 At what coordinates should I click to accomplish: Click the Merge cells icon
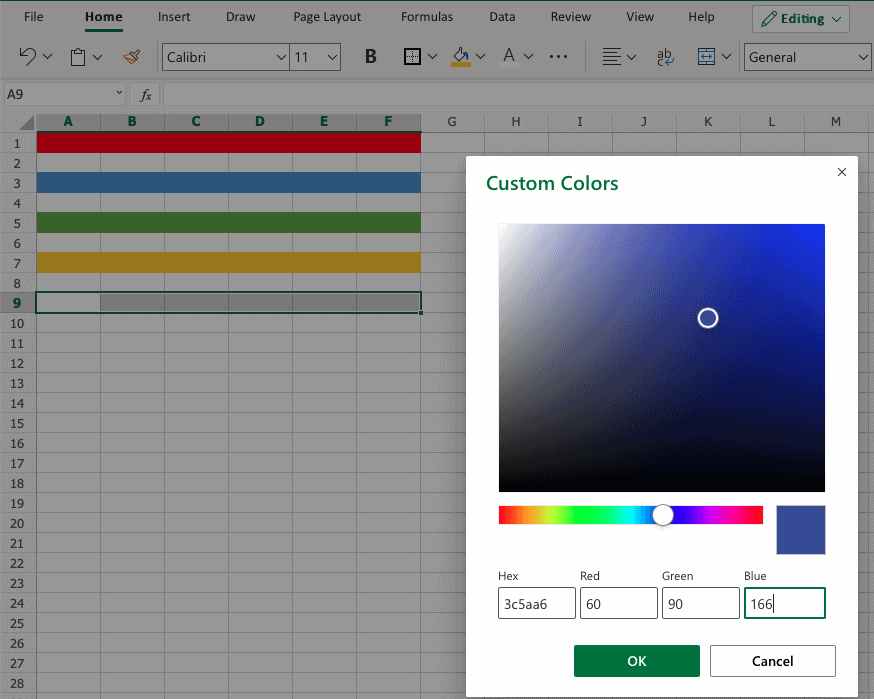[x=707, y=57]
